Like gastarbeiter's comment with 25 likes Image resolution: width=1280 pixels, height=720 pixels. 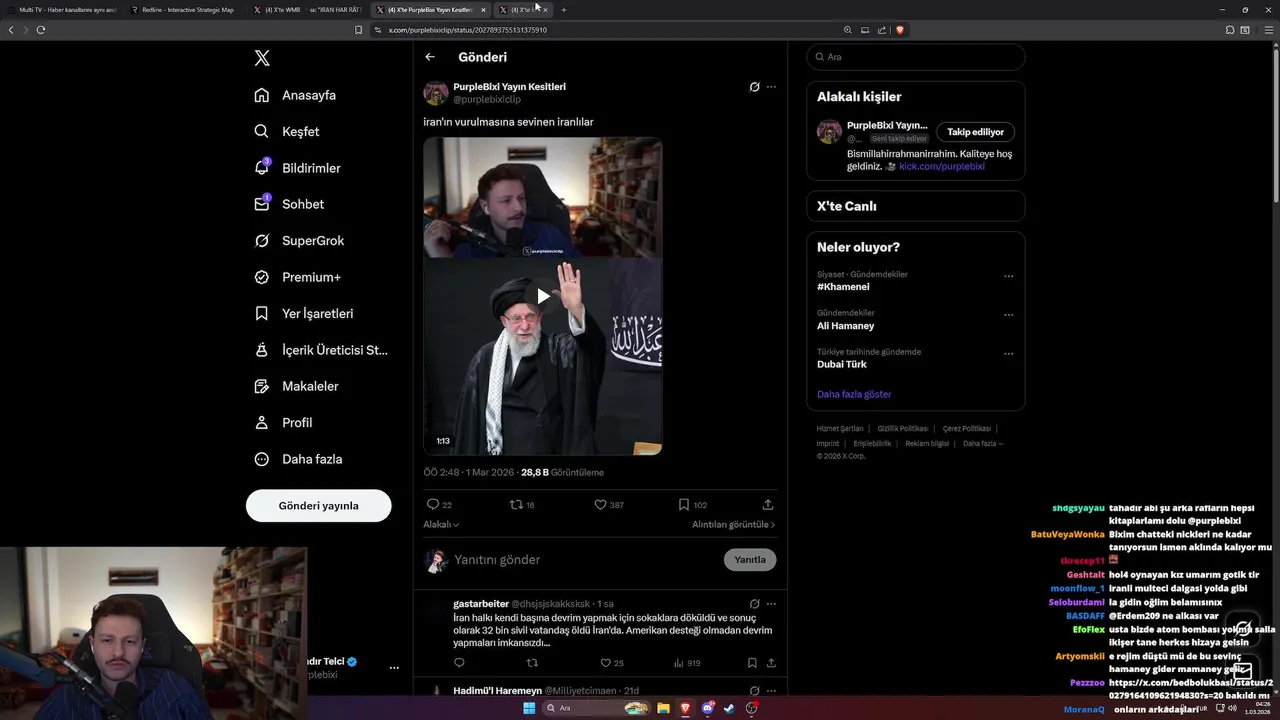point(611,663)
